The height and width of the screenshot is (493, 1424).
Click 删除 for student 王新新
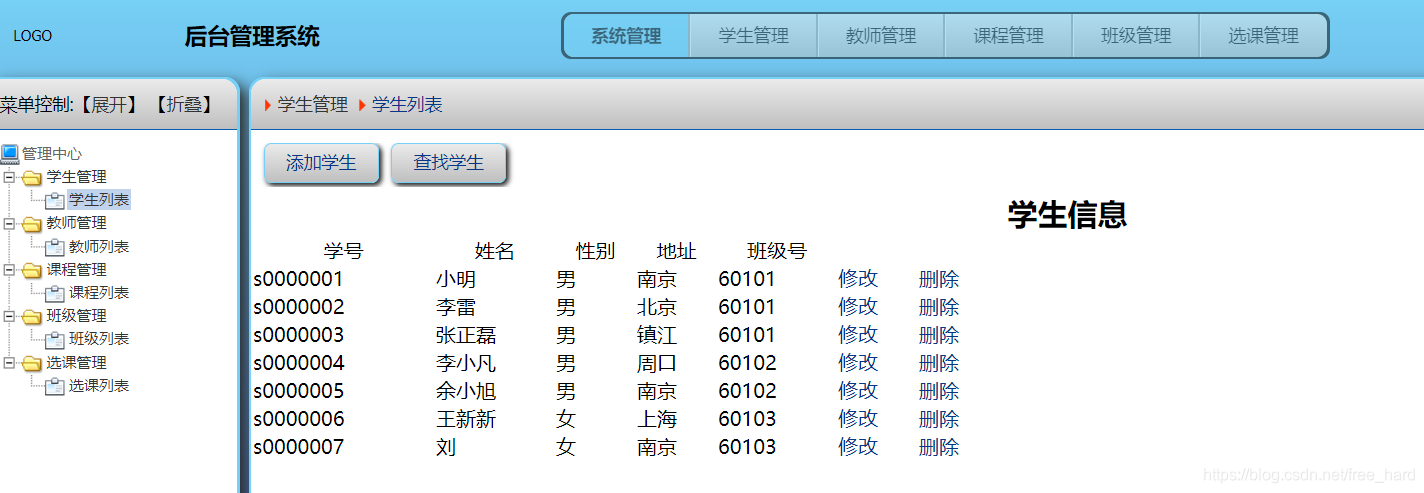tap(939, 419)
